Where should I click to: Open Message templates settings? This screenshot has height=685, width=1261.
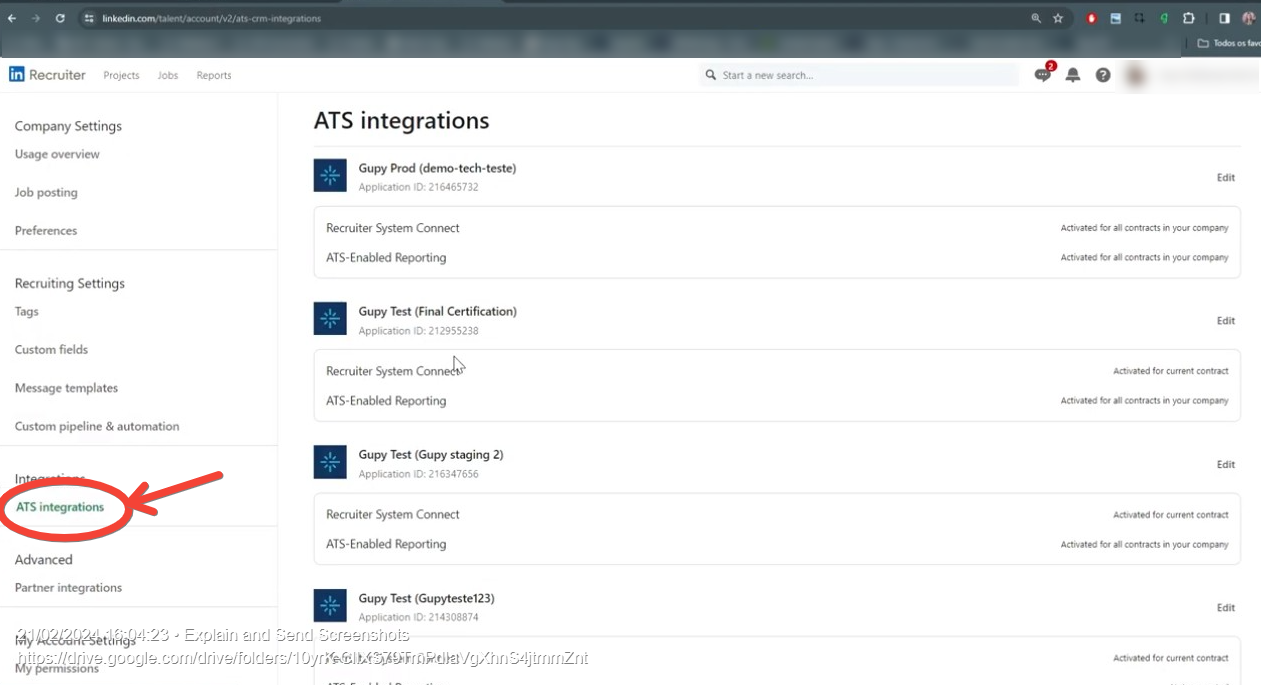coord(66,388)
